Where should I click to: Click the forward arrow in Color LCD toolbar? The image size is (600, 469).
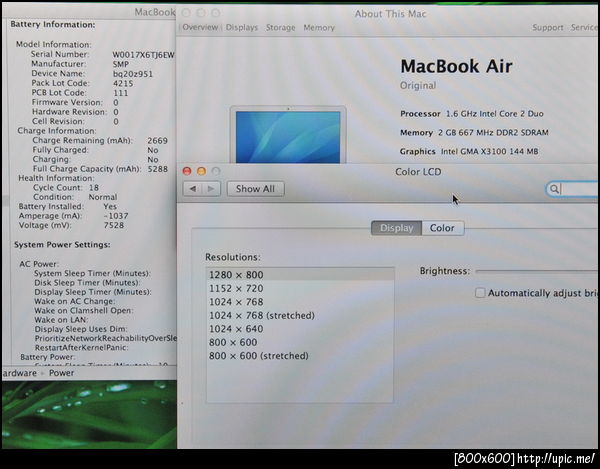click(x=211, y=189)
